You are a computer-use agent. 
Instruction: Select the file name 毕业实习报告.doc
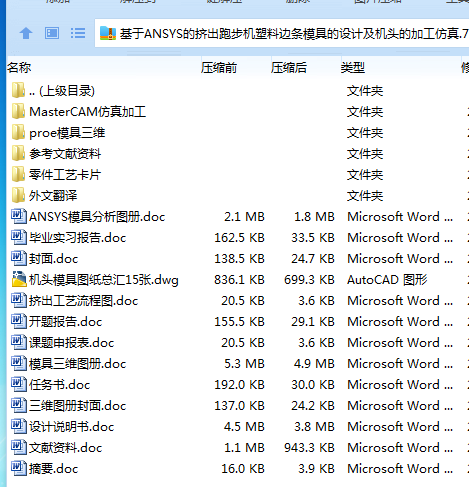[x=78, y=238]
